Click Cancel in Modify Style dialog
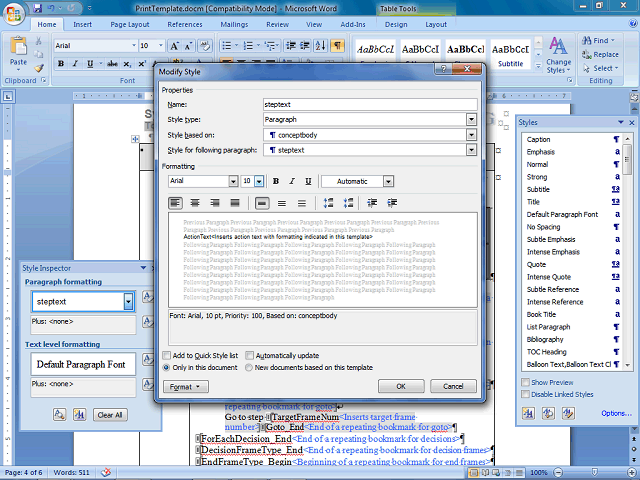The image size is (640, 480). [x=453, y=386]
